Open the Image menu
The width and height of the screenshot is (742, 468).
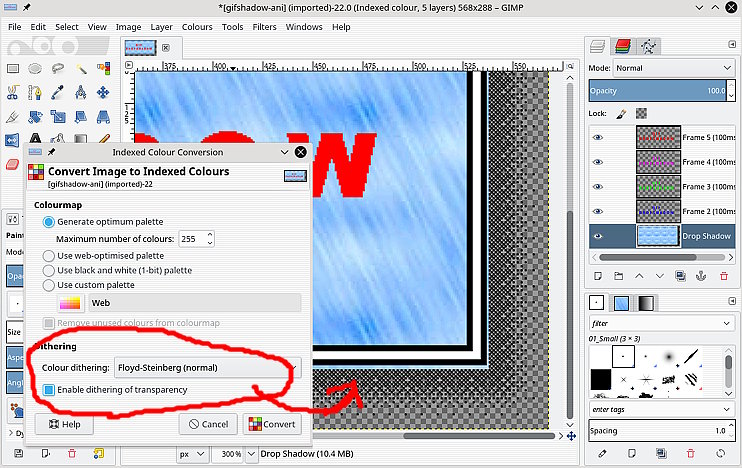pos(128,27)
